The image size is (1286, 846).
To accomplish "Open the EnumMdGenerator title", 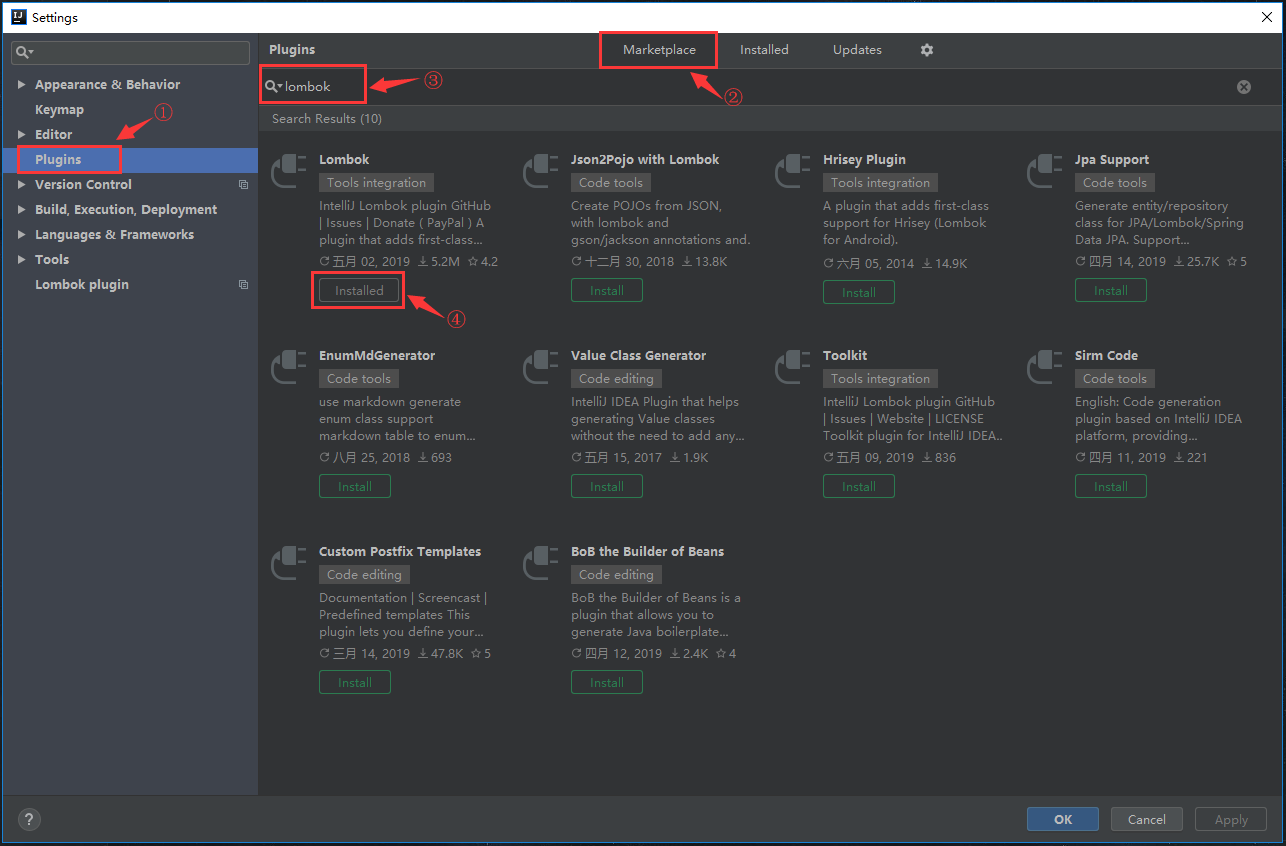I will pos(377,356).
